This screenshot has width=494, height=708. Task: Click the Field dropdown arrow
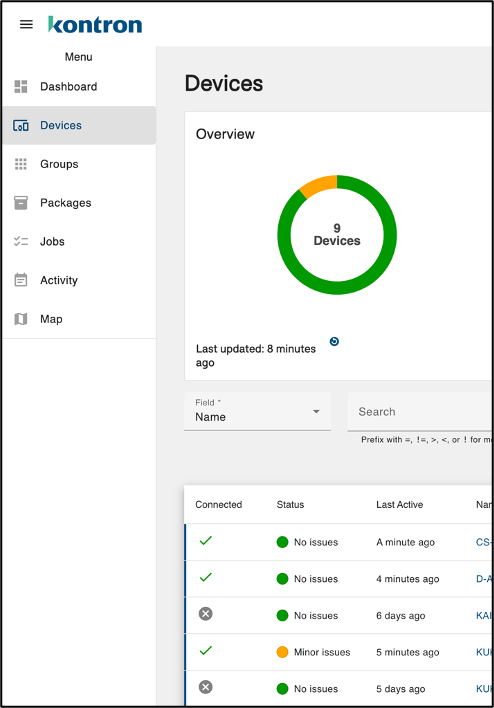(x=316, y=411)
